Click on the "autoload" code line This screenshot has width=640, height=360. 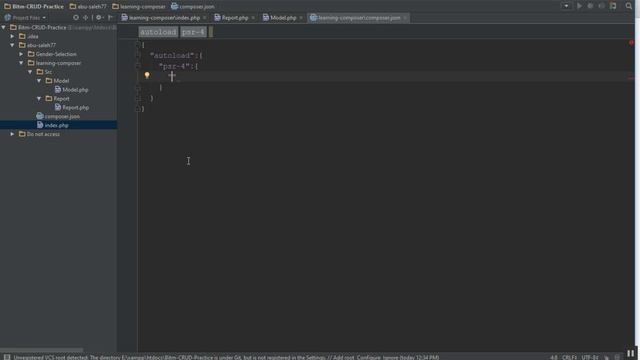coord(176,55)
